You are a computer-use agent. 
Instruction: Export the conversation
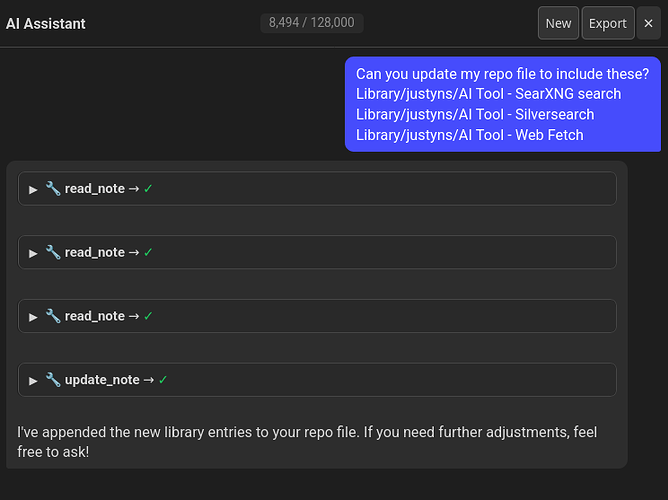[x=607, y=23]
